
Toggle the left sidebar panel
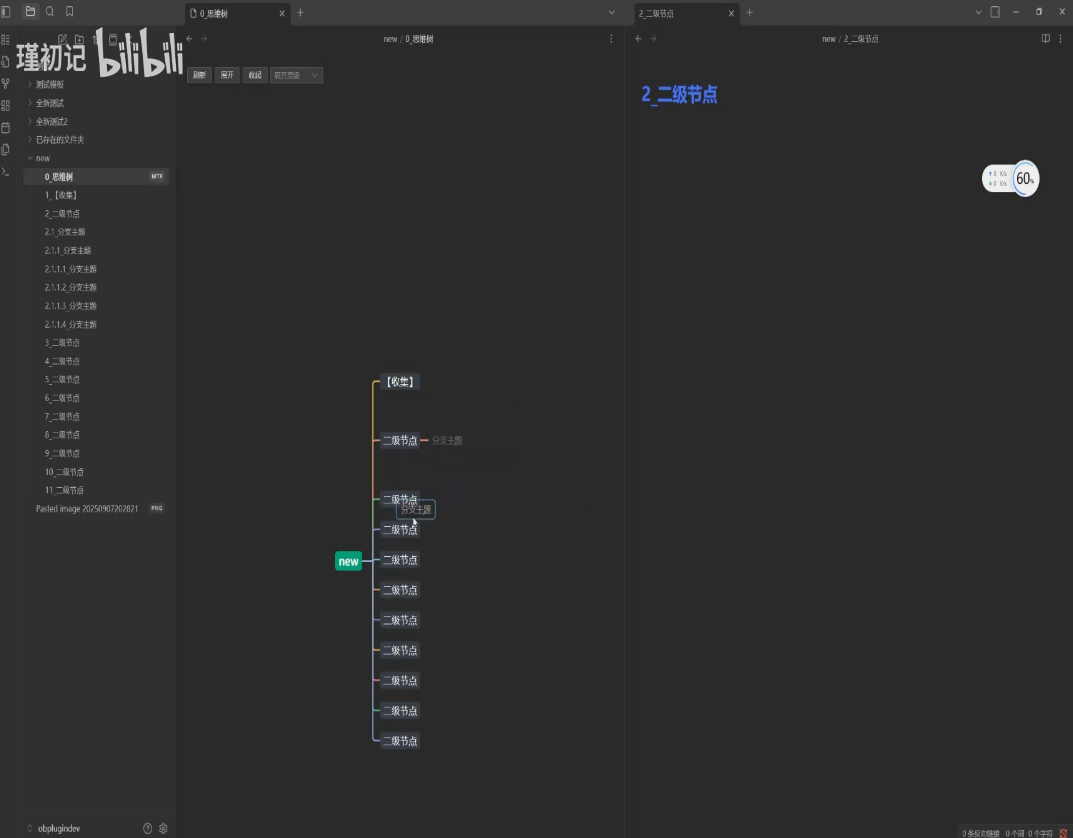(6, 12)
